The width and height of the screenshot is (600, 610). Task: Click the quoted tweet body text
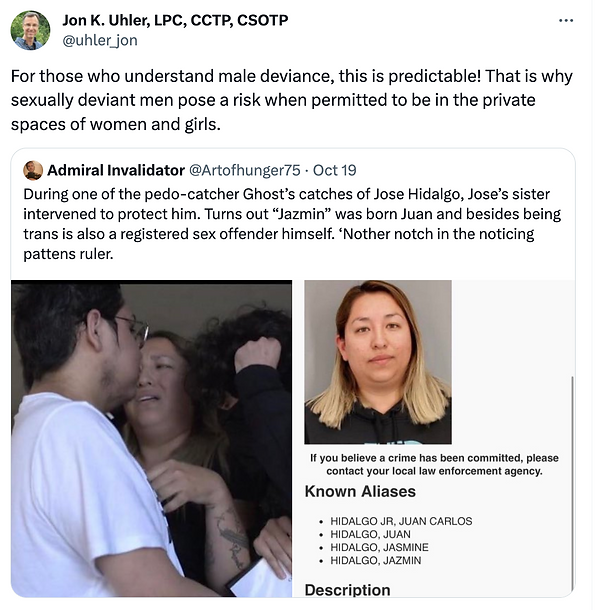[x=292, y=224]
